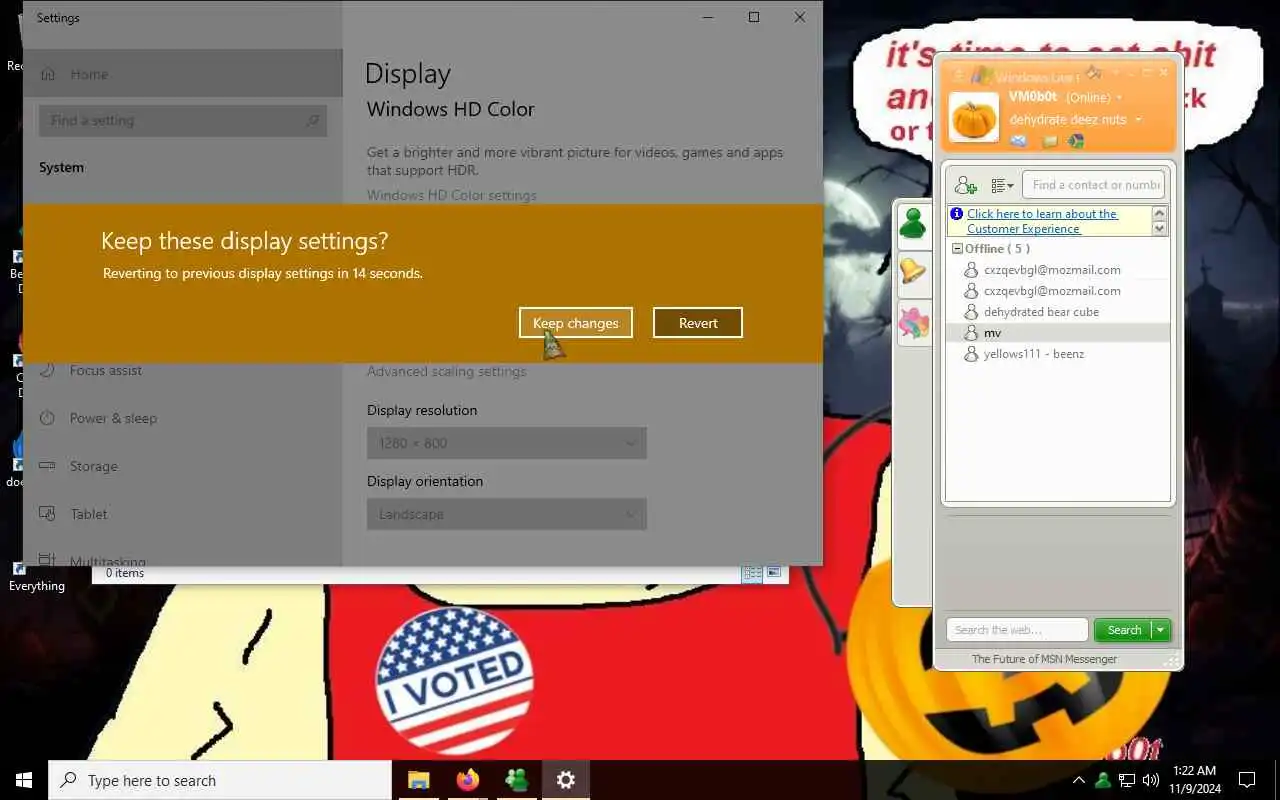The height and width of the screenshot is (800, 1280).
Task: Switch Explorer window to large icons view
Action: (774, 573)
